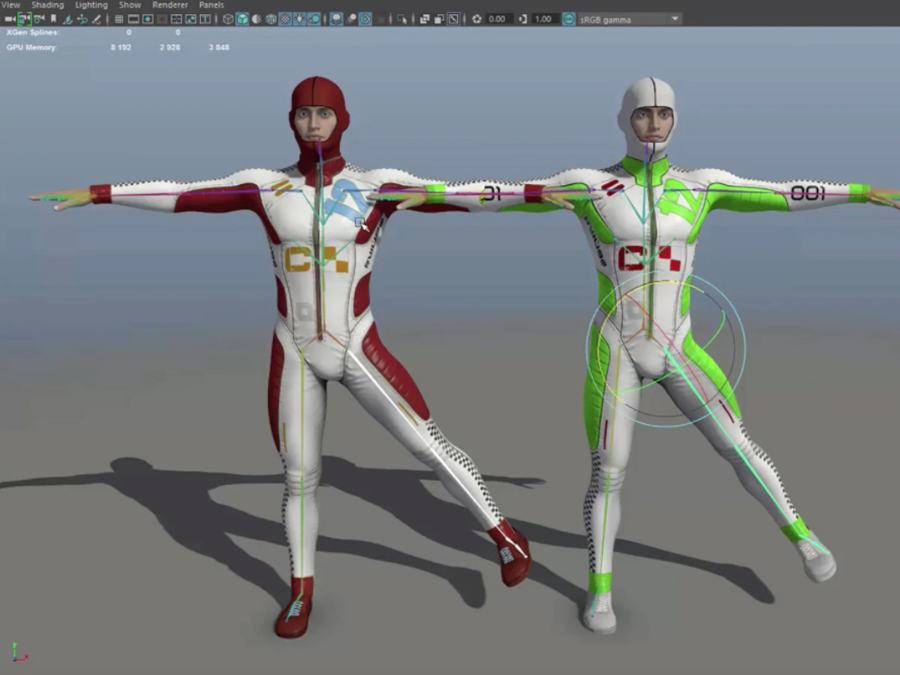900x675 pixels.
Task: Switch to wireframe shading mode
Action: click(229, 19)
